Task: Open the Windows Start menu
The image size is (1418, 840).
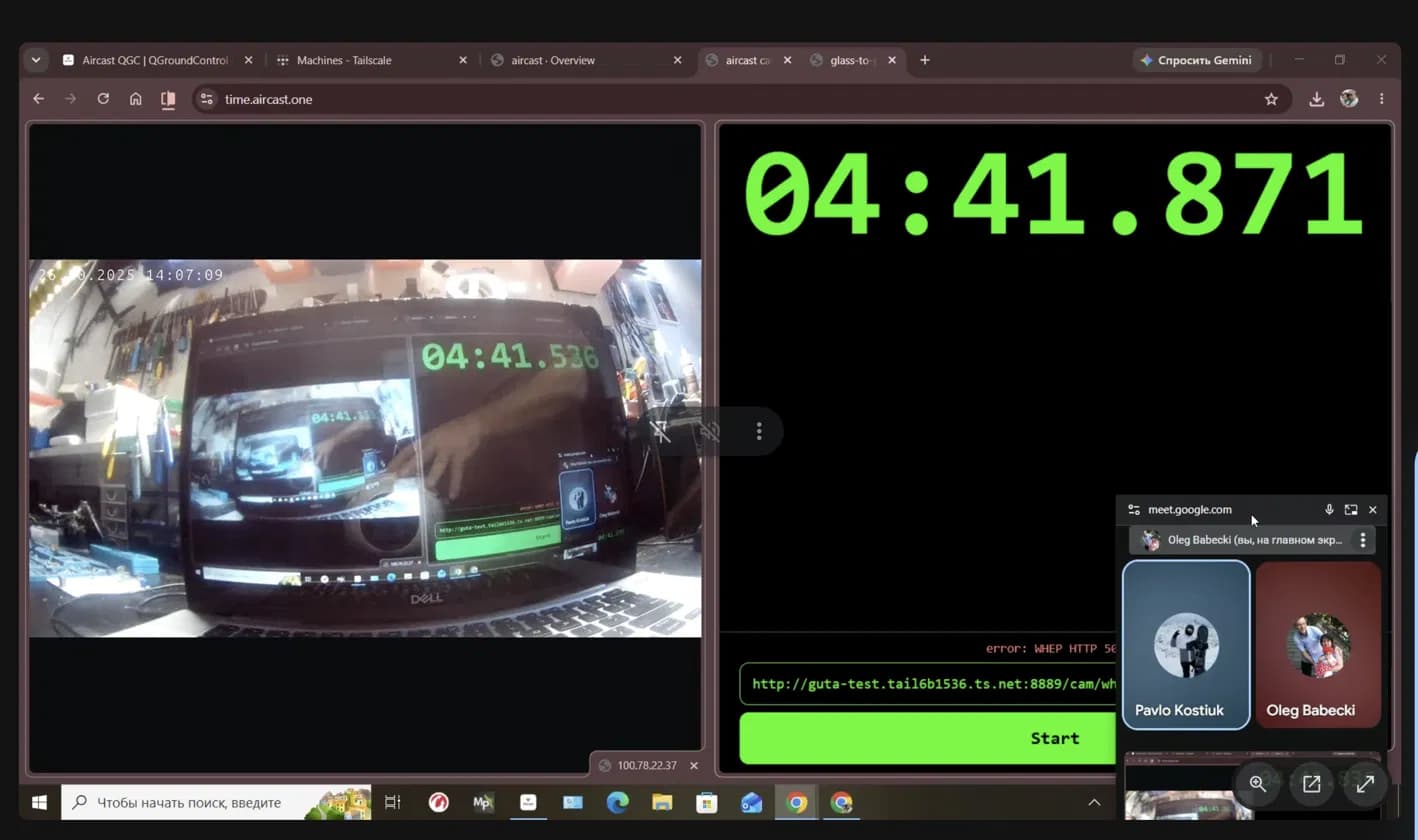Action: 40,802
